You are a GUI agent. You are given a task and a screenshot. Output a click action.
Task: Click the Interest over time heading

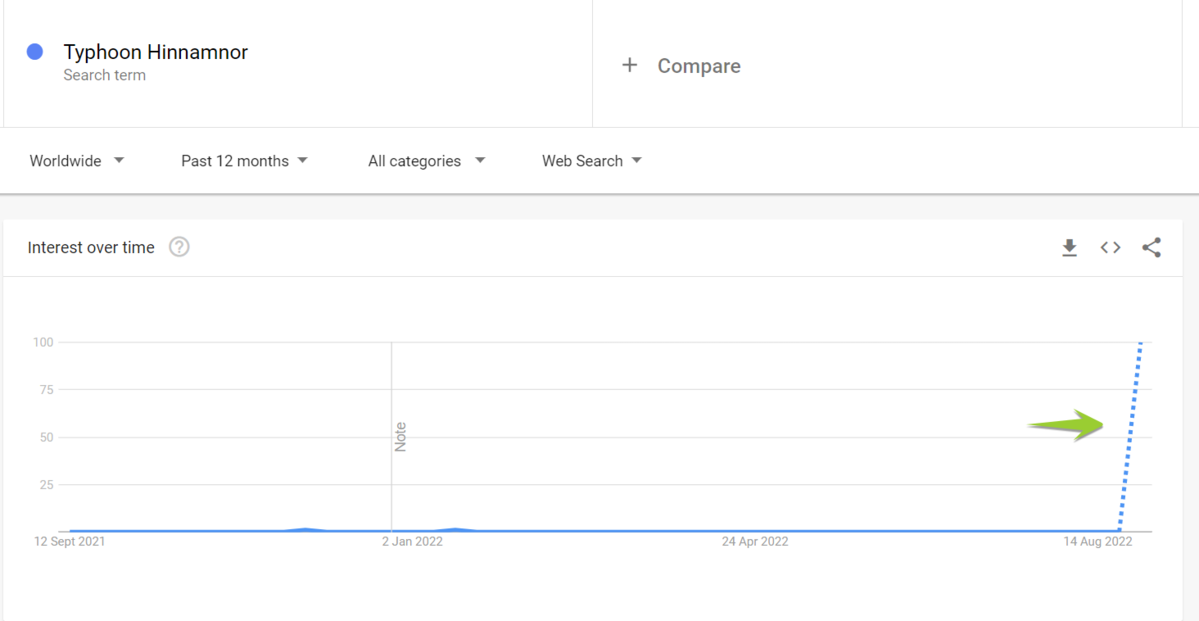pos(90,247)
